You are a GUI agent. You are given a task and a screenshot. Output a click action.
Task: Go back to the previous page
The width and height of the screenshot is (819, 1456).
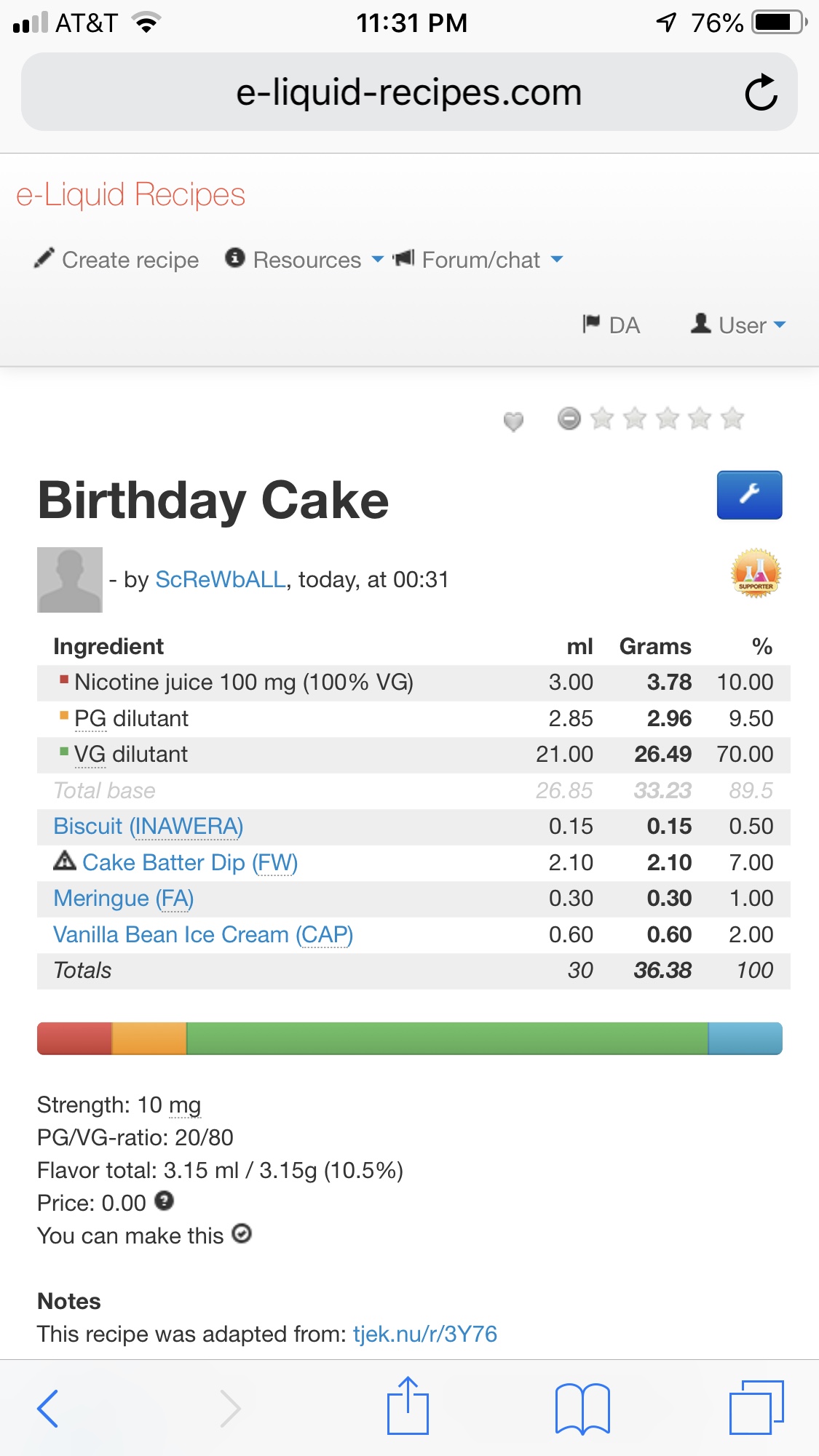48,1408
